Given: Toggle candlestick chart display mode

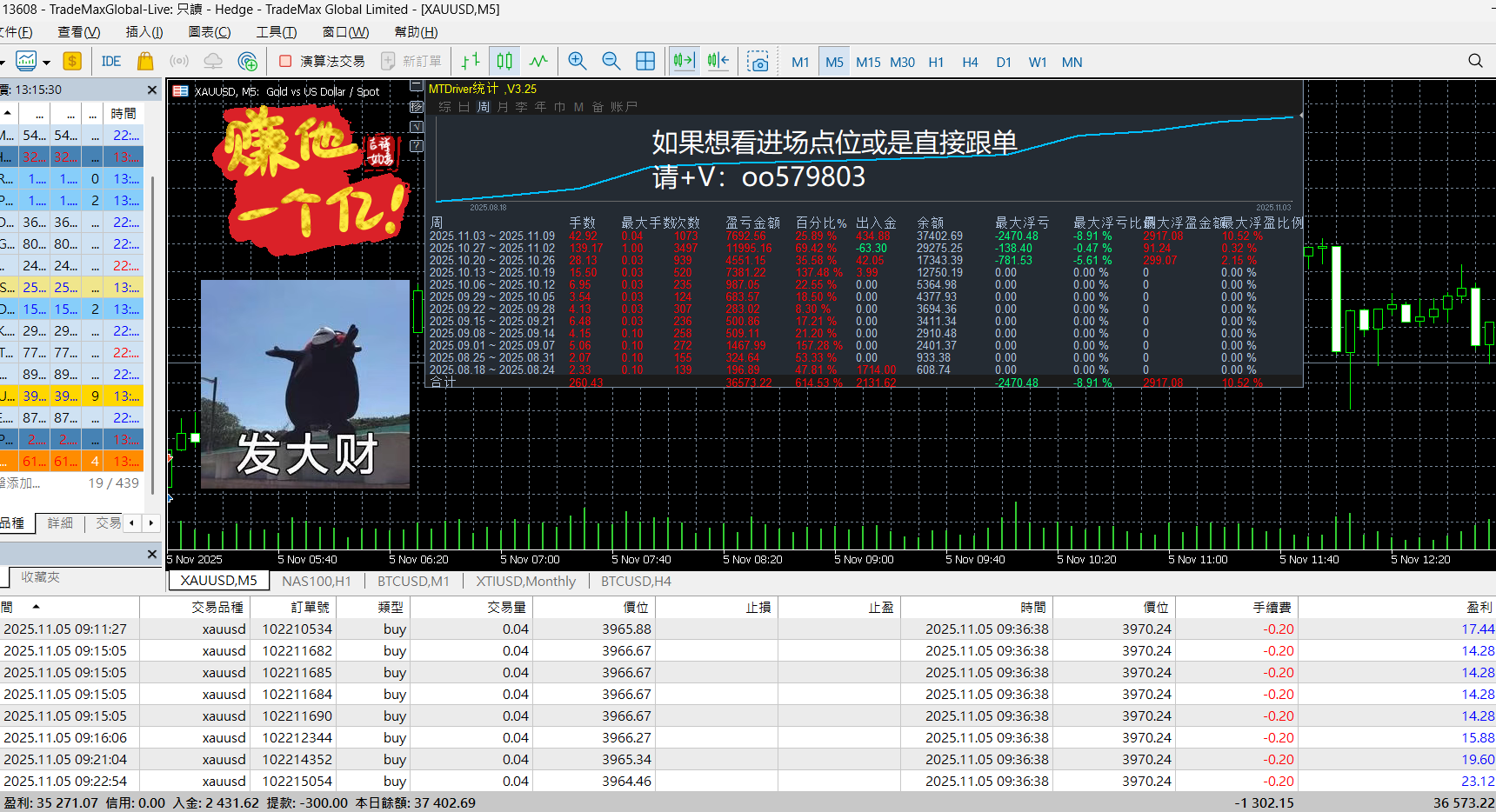Looking at the screenshot, I should point(504,61).
